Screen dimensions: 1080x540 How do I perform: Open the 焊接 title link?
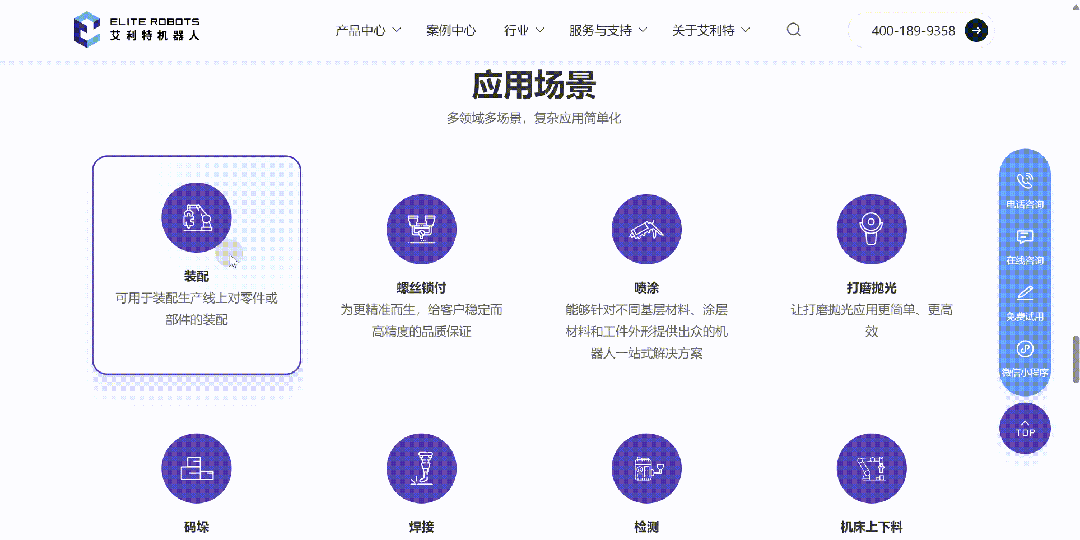coord(422,528)
